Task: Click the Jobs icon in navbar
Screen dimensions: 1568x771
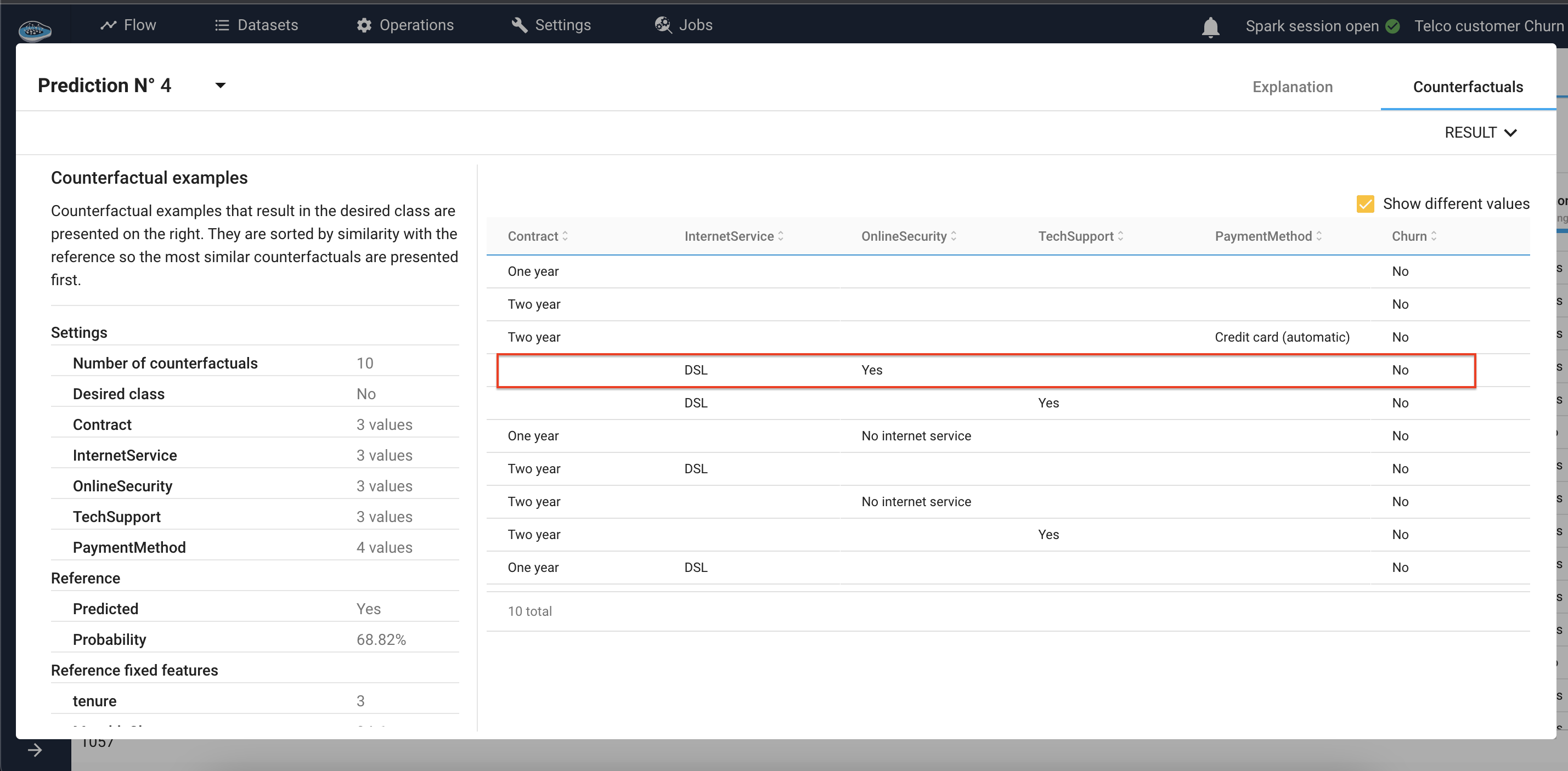Action: tap(663, 25)
